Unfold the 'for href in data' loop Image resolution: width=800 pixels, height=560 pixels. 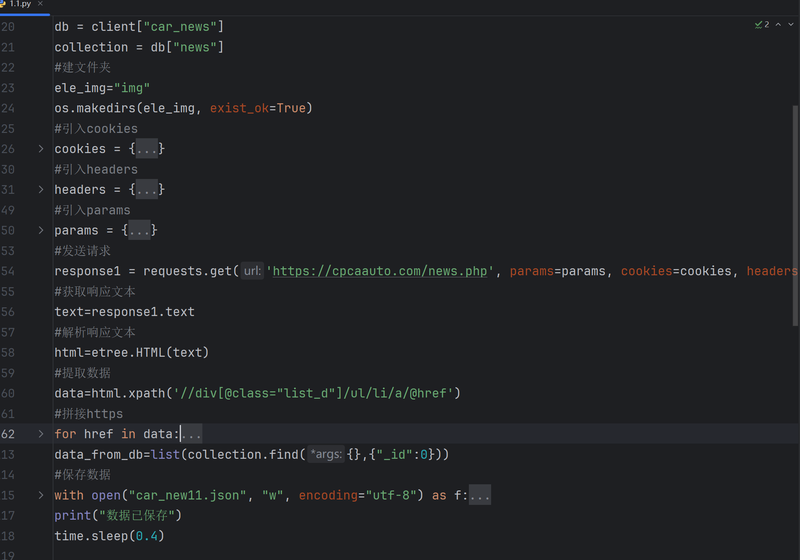pyautogui.click(x=41, y=434)
